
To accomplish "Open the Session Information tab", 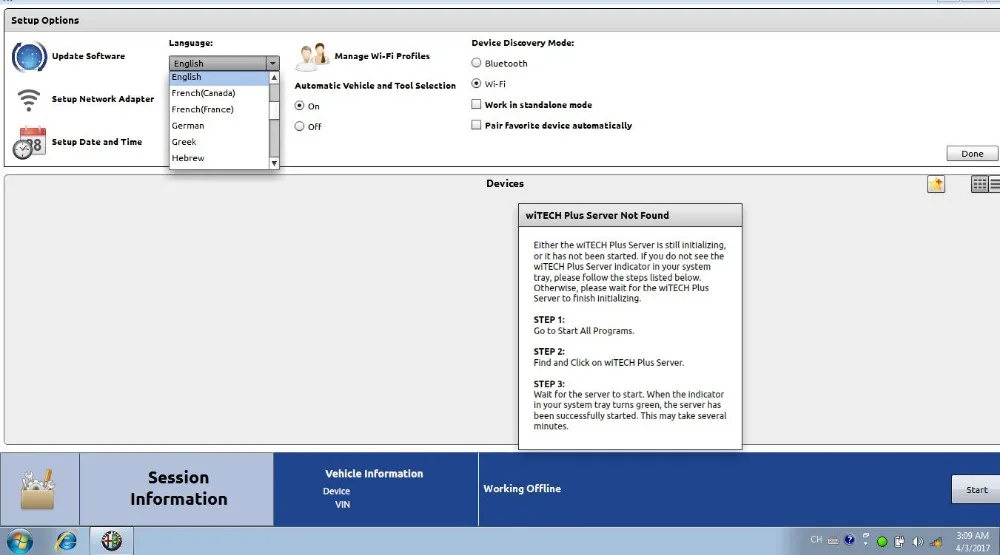I will point(178,489).
